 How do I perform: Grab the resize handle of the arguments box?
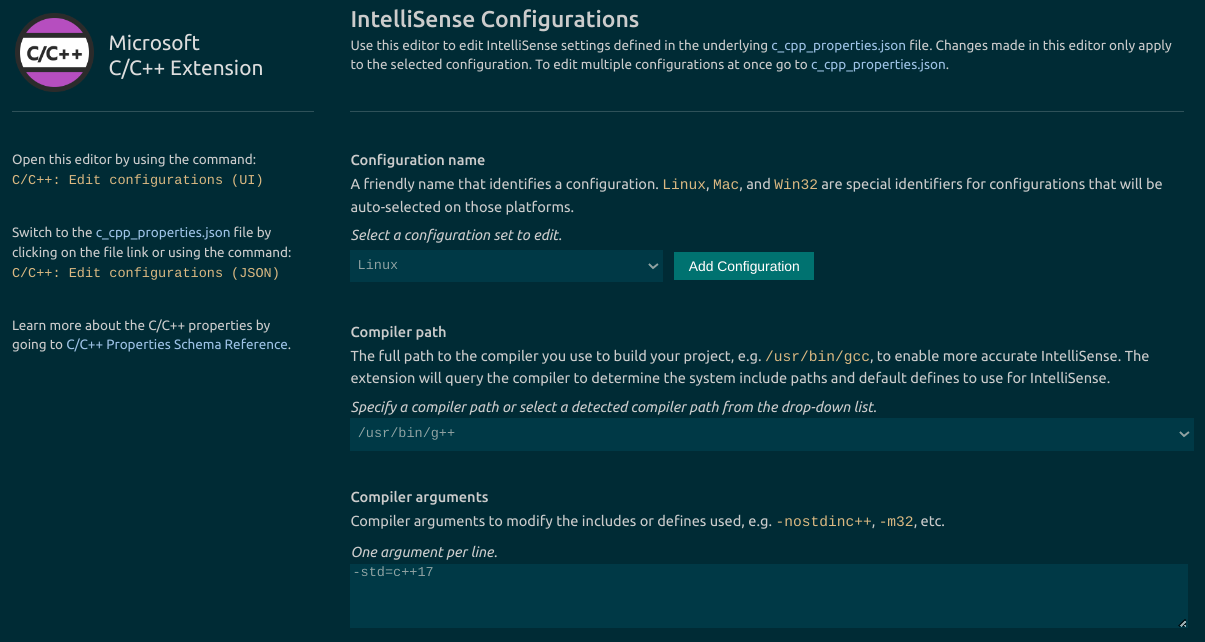tap(1183, 623)
